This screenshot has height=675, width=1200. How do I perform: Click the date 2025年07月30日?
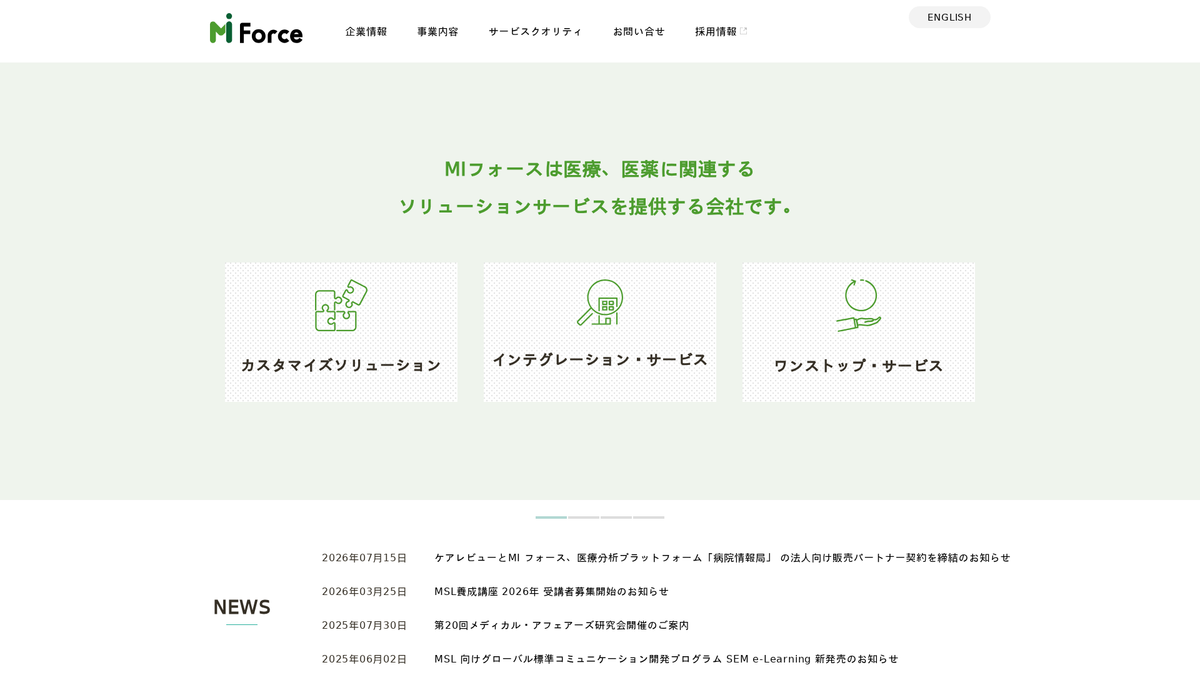364,625
